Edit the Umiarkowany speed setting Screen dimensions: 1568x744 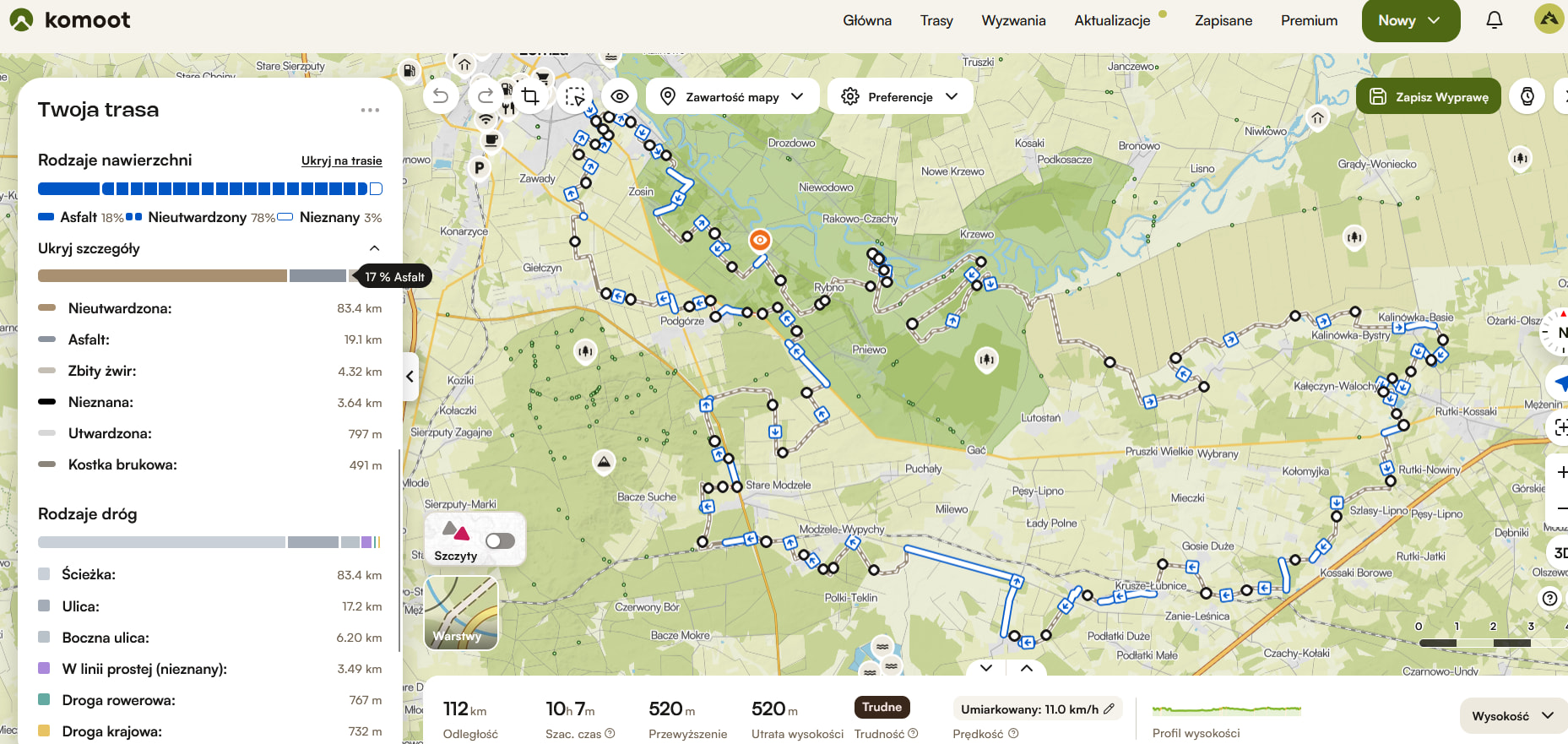click(1038, 709)
